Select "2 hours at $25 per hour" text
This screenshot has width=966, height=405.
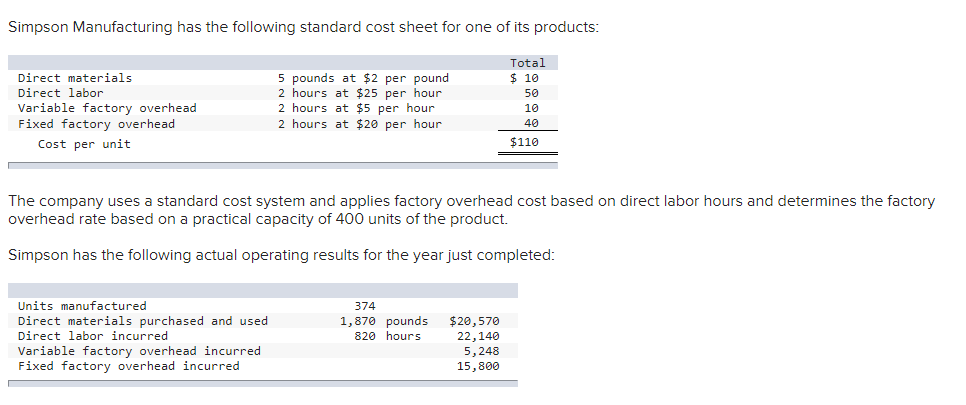(x=359, y=93)
